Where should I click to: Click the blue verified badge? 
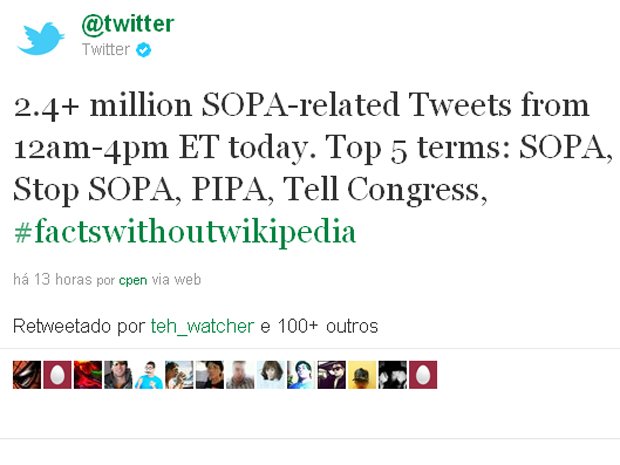(144, 50)
